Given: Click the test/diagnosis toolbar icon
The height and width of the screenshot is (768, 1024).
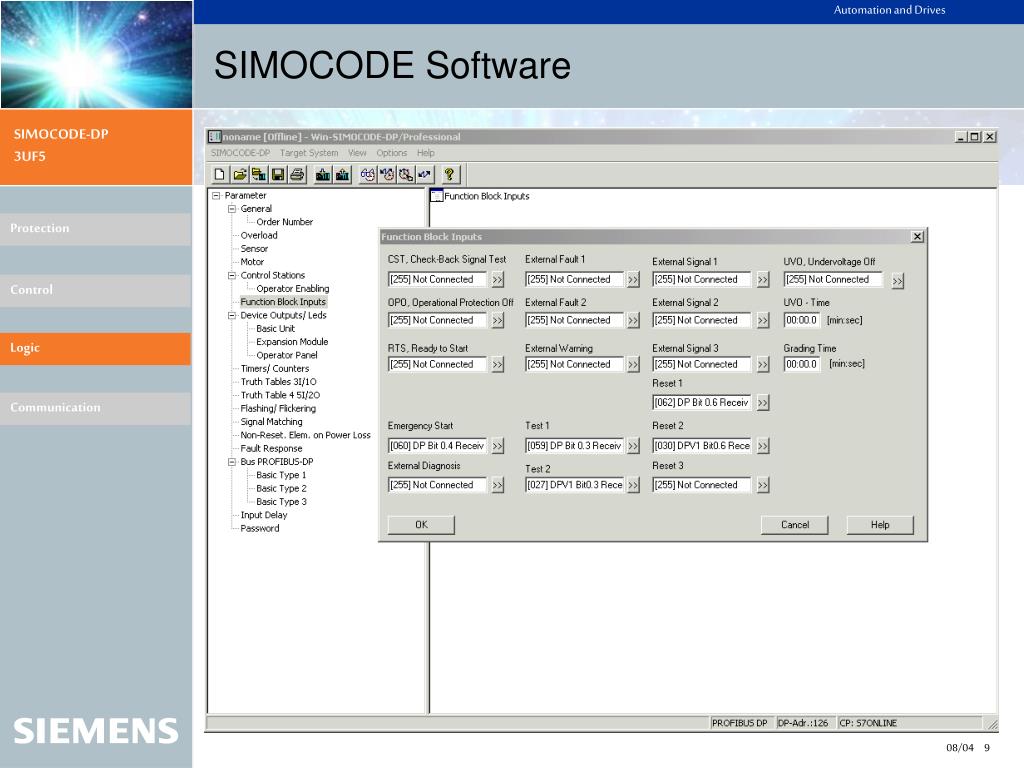Looking at the screenshot, I should (406, 174).
